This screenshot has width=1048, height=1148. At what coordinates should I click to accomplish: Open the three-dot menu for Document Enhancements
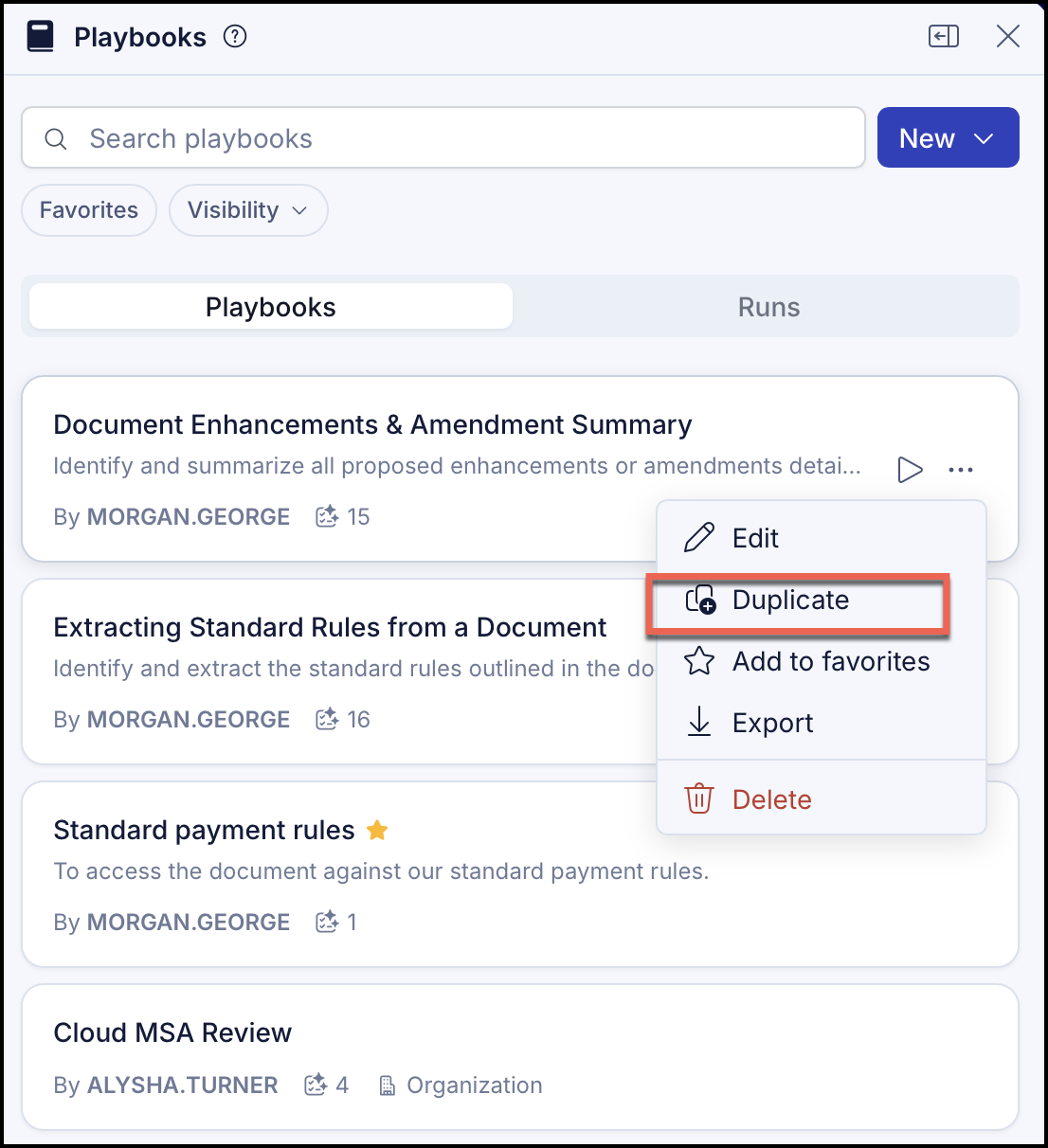click(x=961, y=469)
